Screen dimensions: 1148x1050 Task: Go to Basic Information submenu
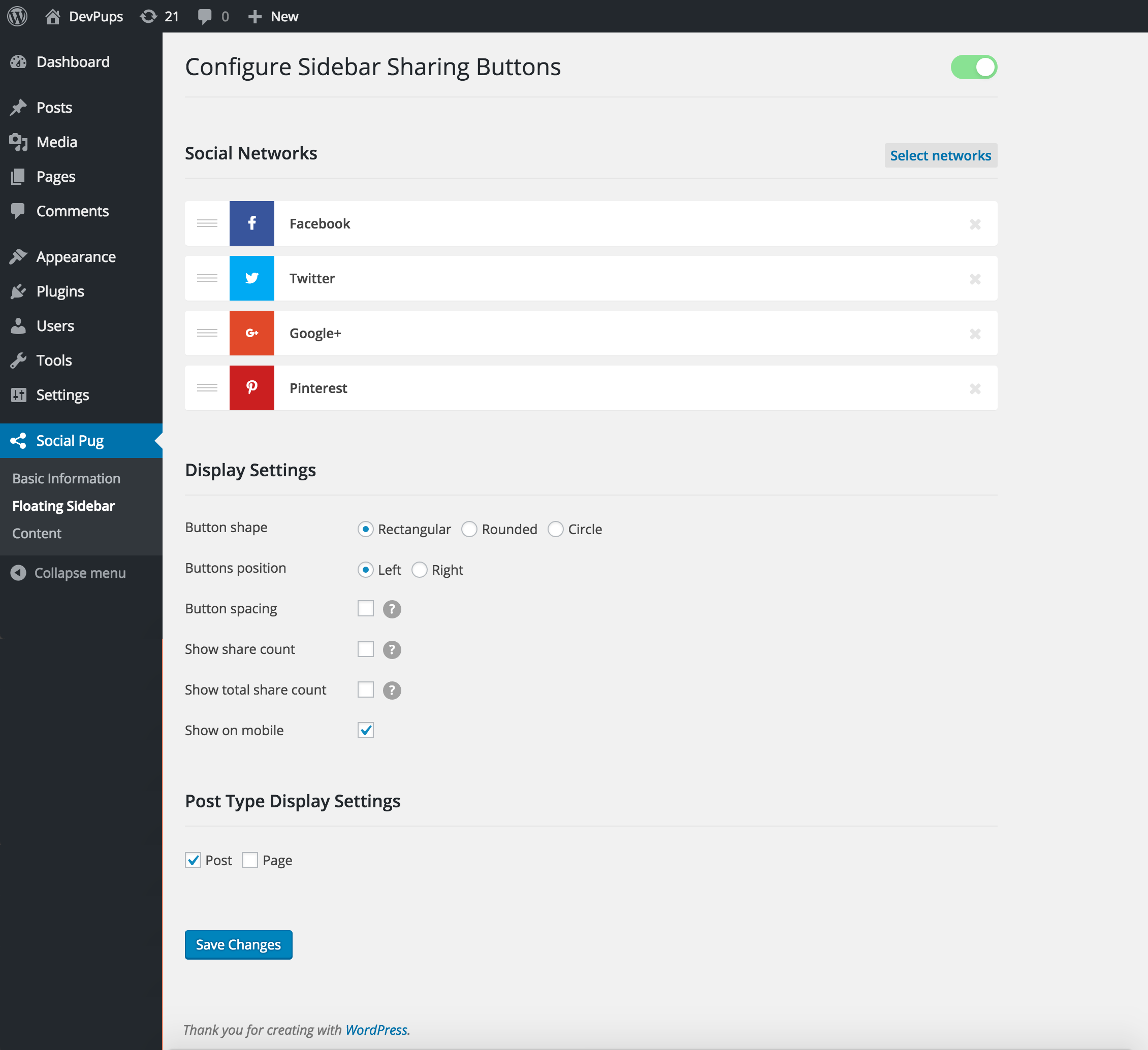[66, 479]
